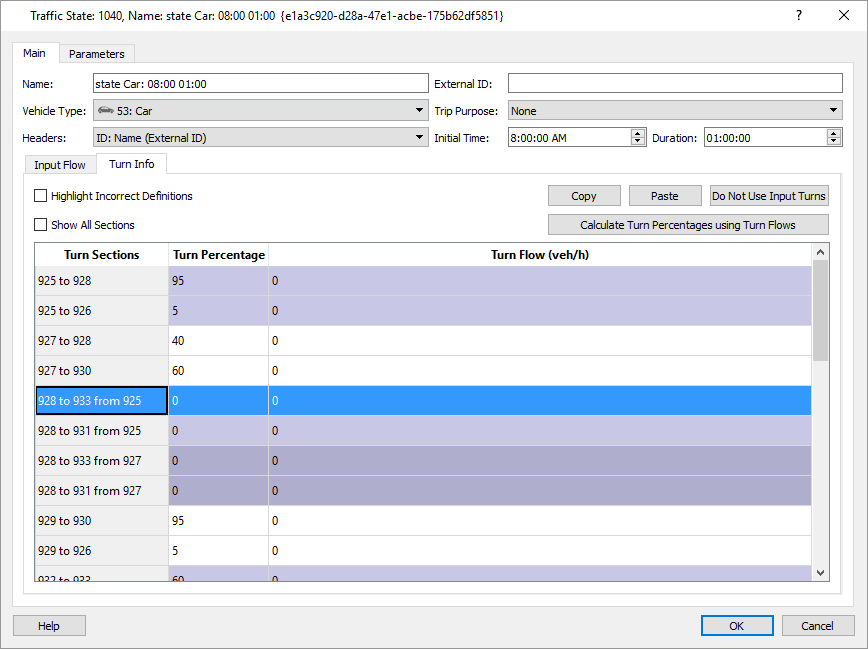Switch to the Input Flow tab
Screen dimensions: 868x649
[60, 165]
